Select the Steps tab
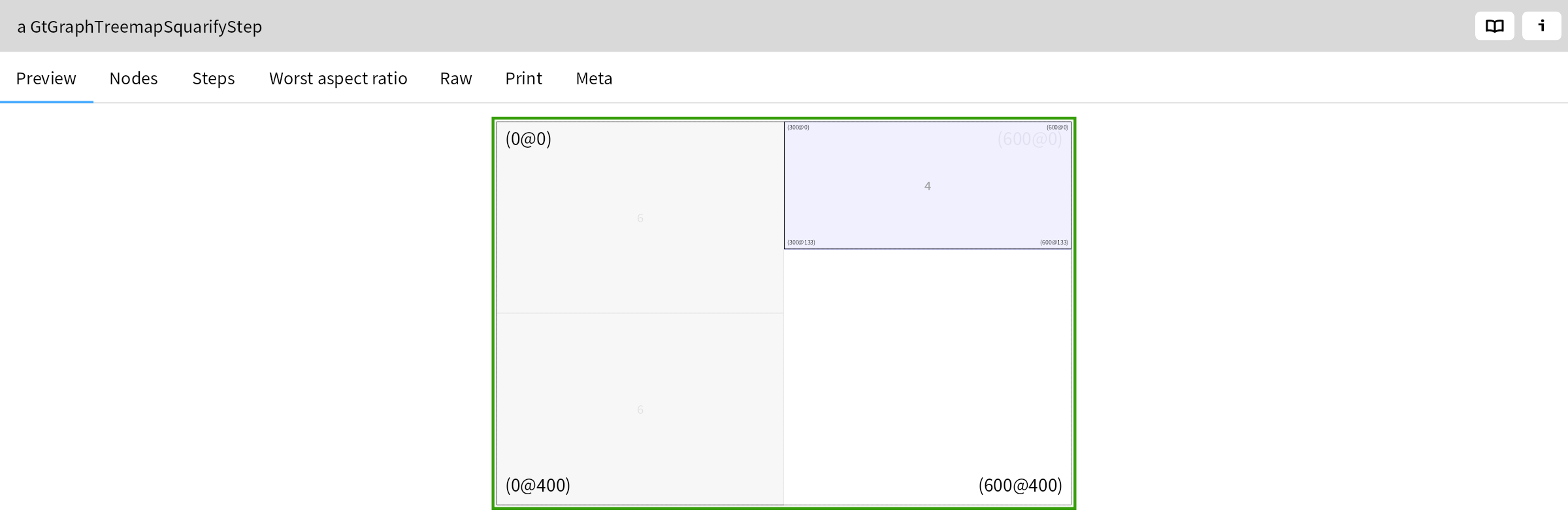The width and height of the screenshot is (1568, 523). pos(213,78)
